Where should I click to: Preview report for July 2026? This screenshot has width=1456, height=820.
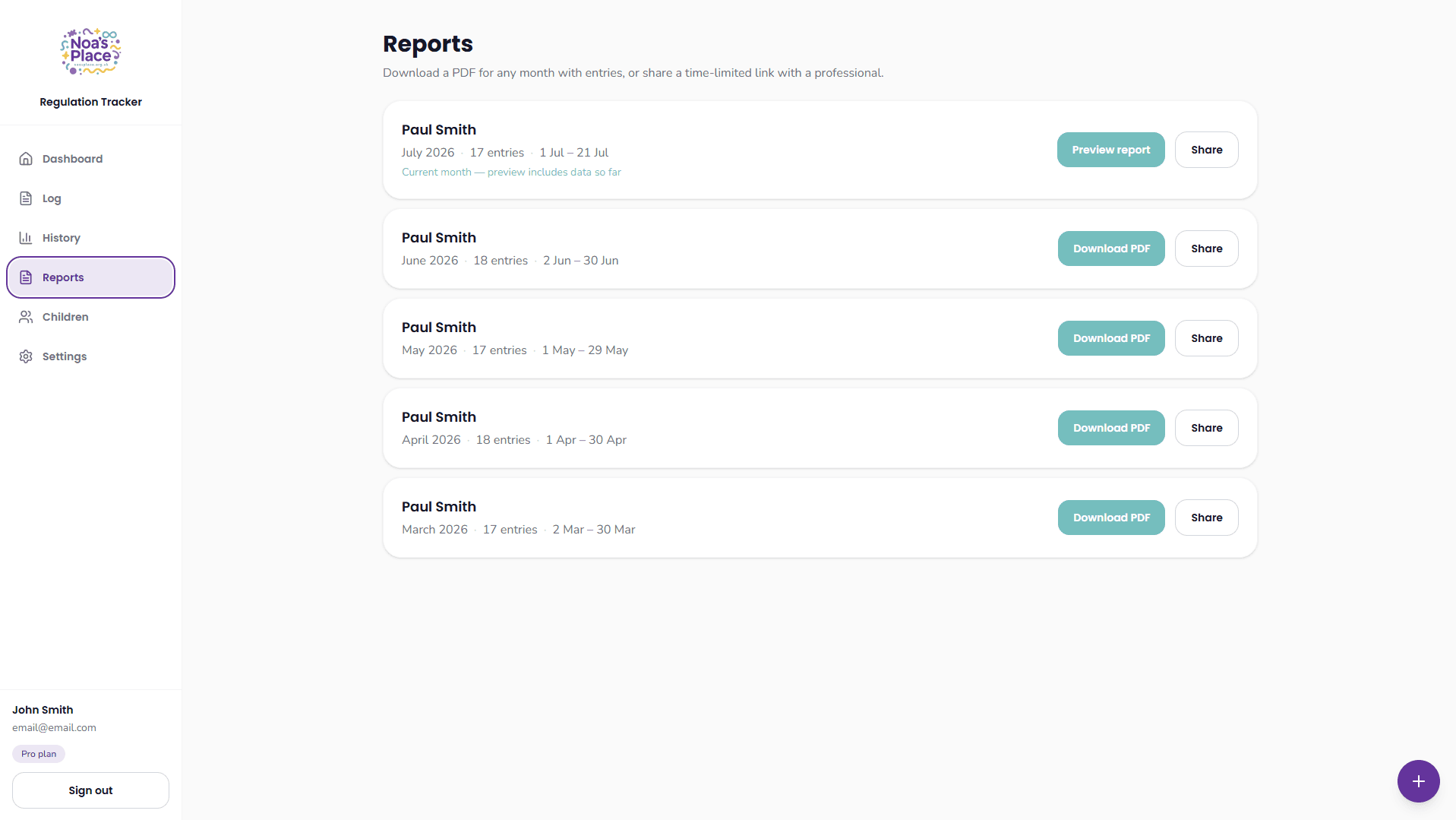tap(1110, 150)
